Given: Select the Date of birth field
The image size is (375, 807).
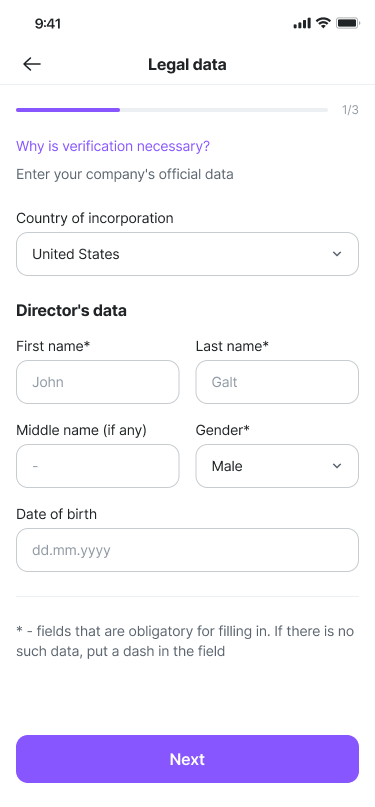Looking at the screenshot, I should click(x=187, y=550).
